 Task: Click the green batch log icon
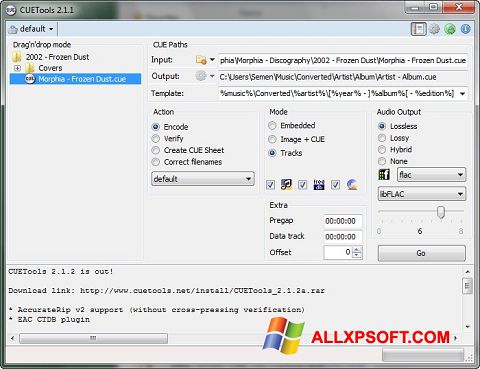(450, 29)
